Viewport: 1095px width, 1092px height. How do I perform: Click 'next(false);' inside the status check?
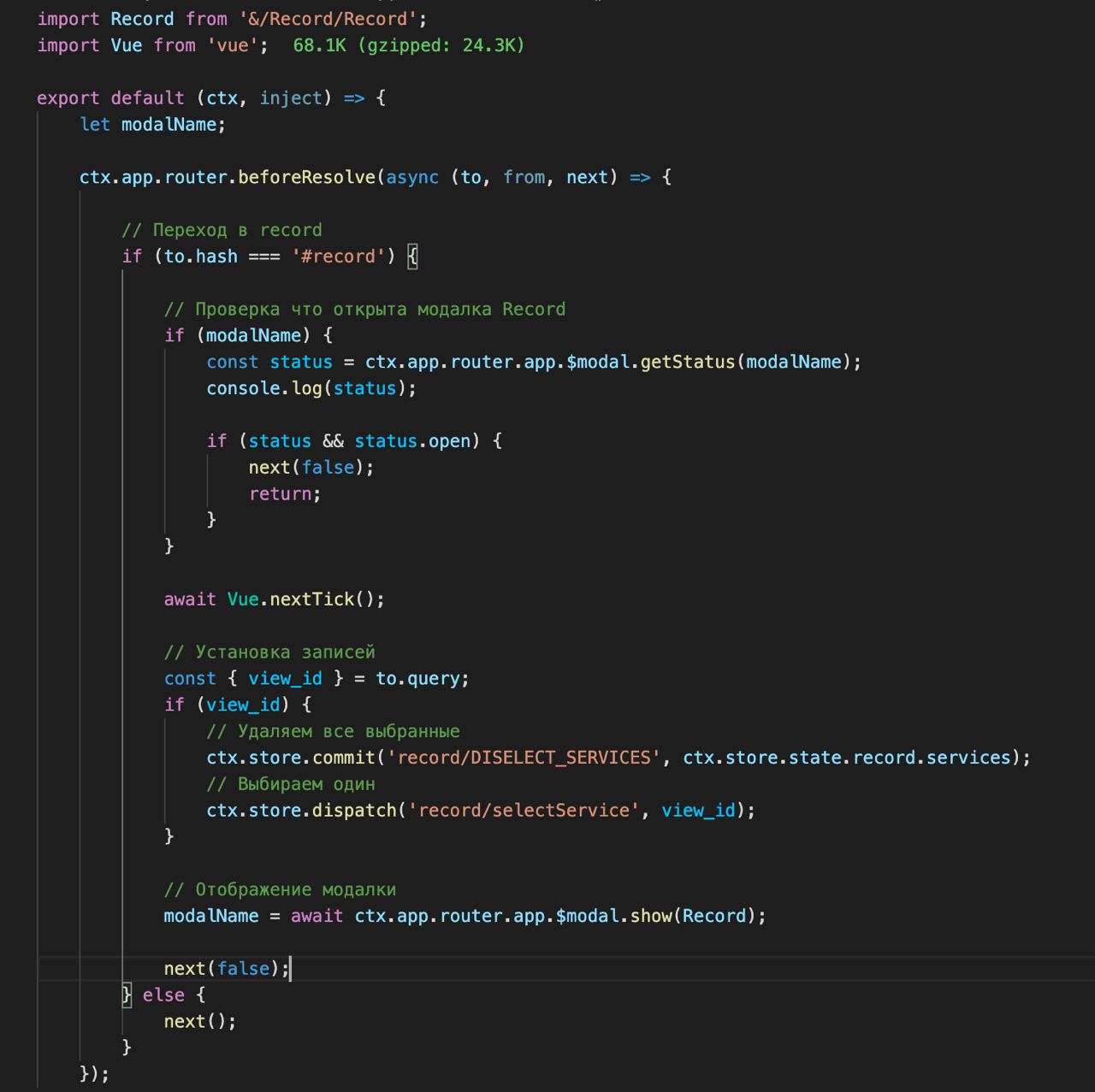point(311,468)
